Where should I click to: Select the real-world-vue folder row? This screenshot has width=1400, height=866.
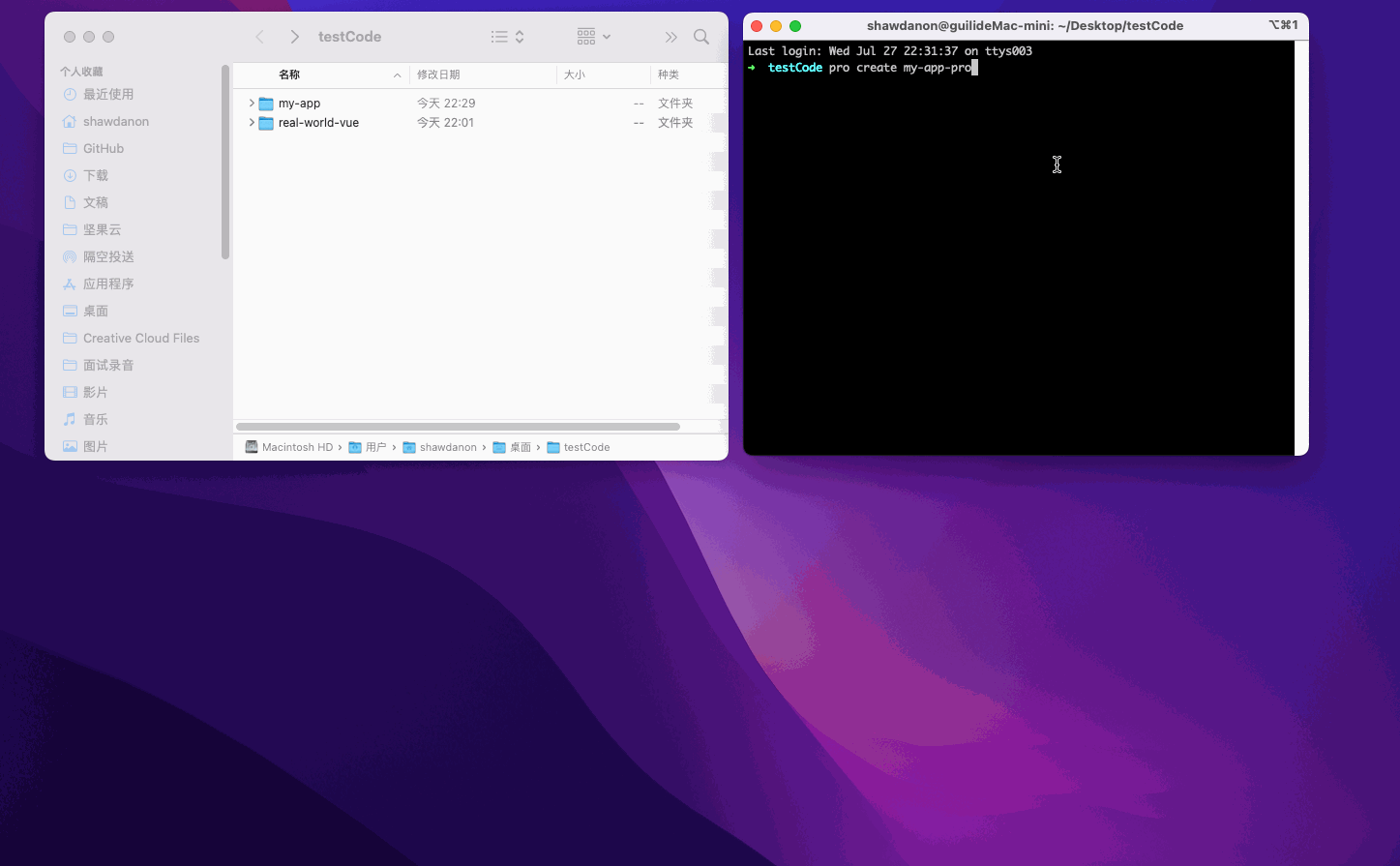(x=318, y=123)
